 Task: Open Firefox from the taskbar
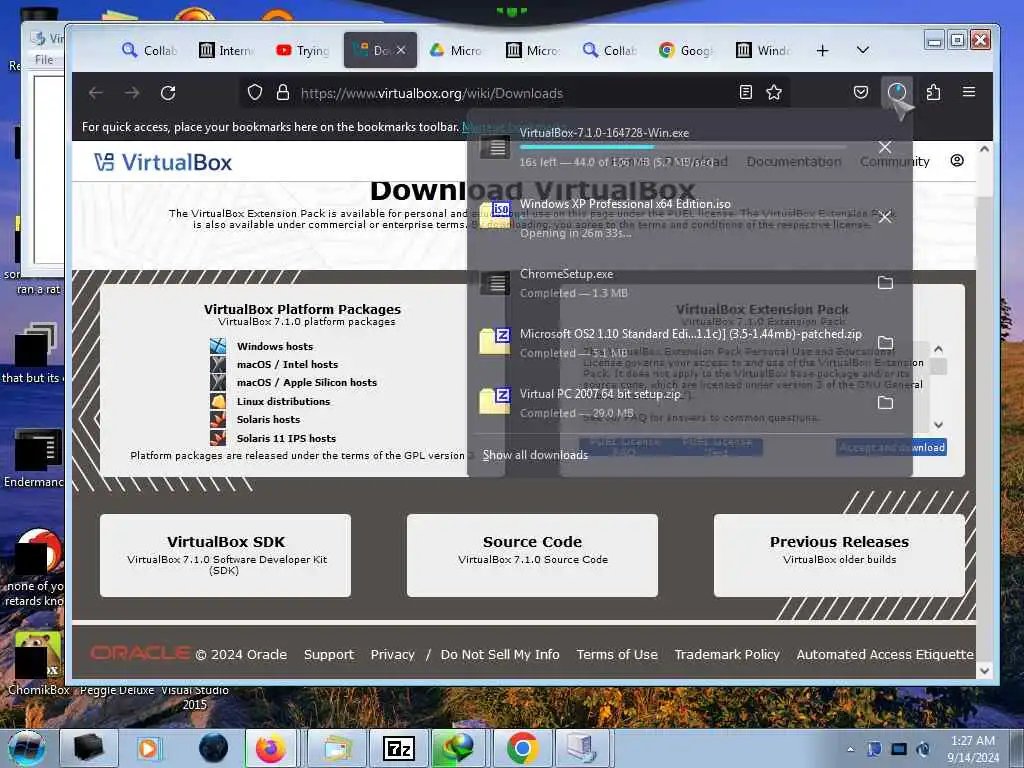tap(270, 748)
